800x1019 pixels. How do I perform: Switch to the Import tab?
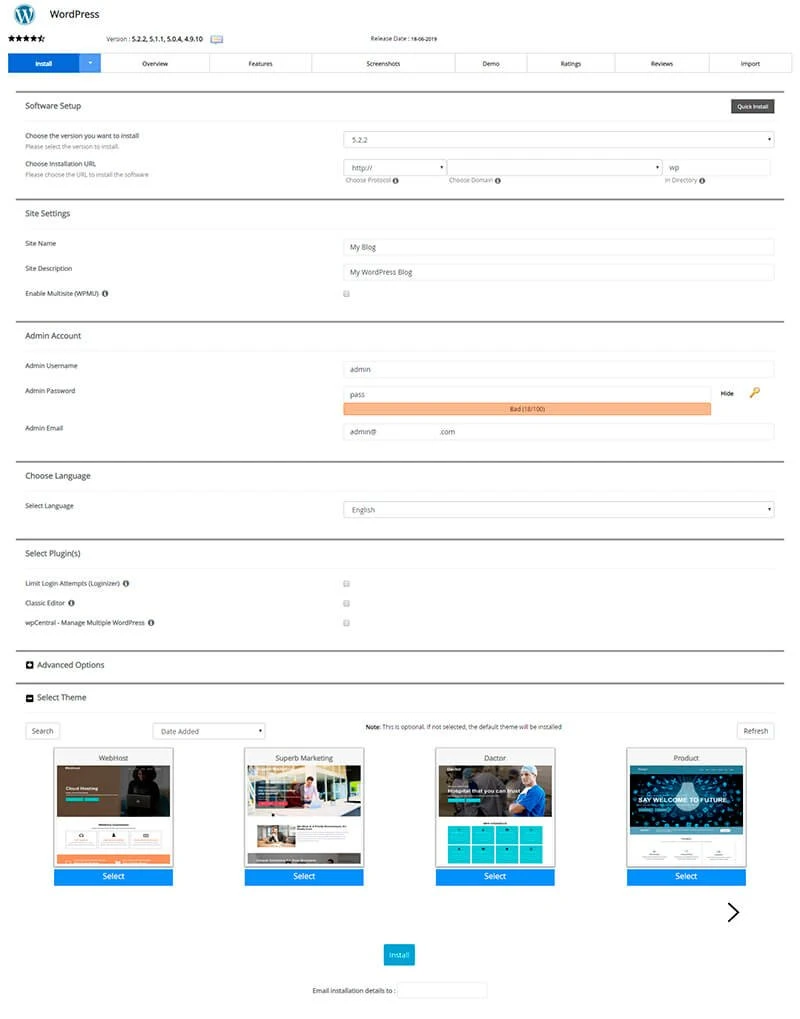[x=750, y=64]
